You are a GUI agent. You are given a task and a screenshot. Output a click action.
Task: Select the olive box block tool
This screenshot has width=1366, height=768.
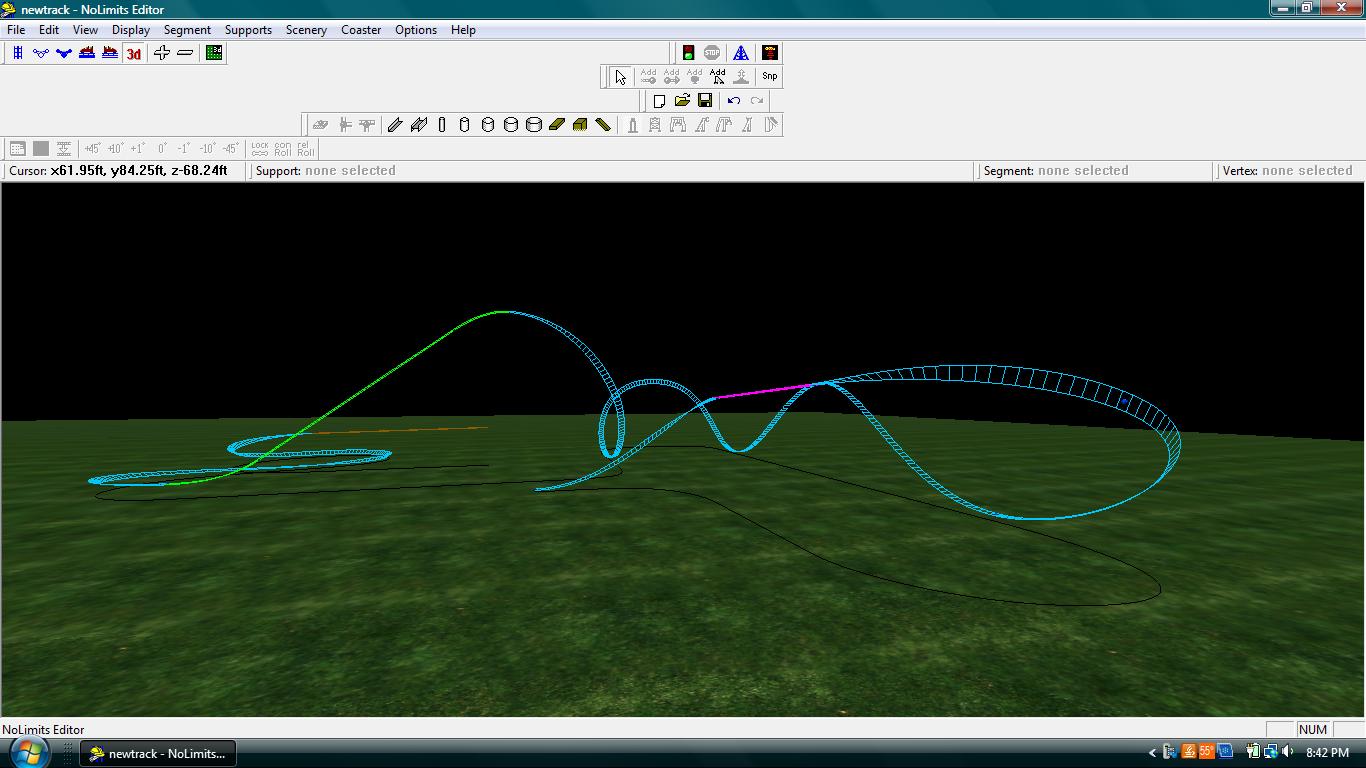pyautogui.click(x=580, y=125)
